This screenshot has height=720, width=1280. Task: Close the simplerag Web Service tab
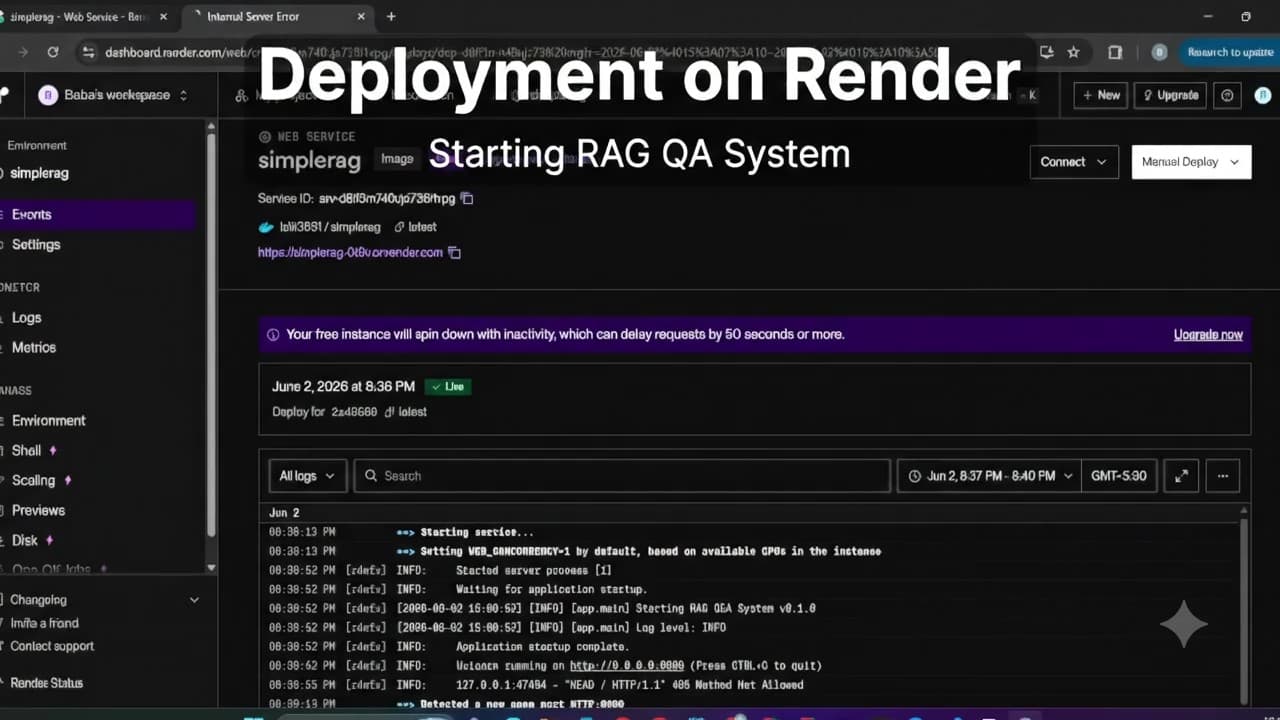(x=163, y=16)
